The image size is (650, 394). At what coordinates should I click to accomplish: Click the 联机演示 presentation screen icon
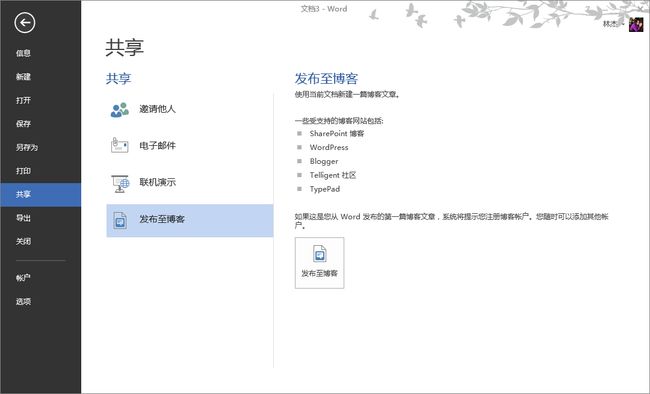(x=120, y=183)
